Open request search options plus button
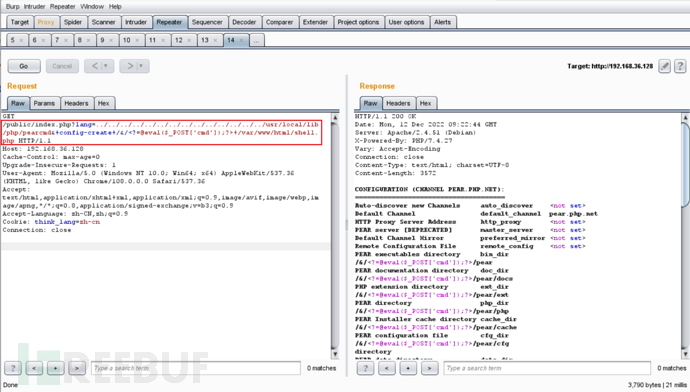 [x=55, y=368]
